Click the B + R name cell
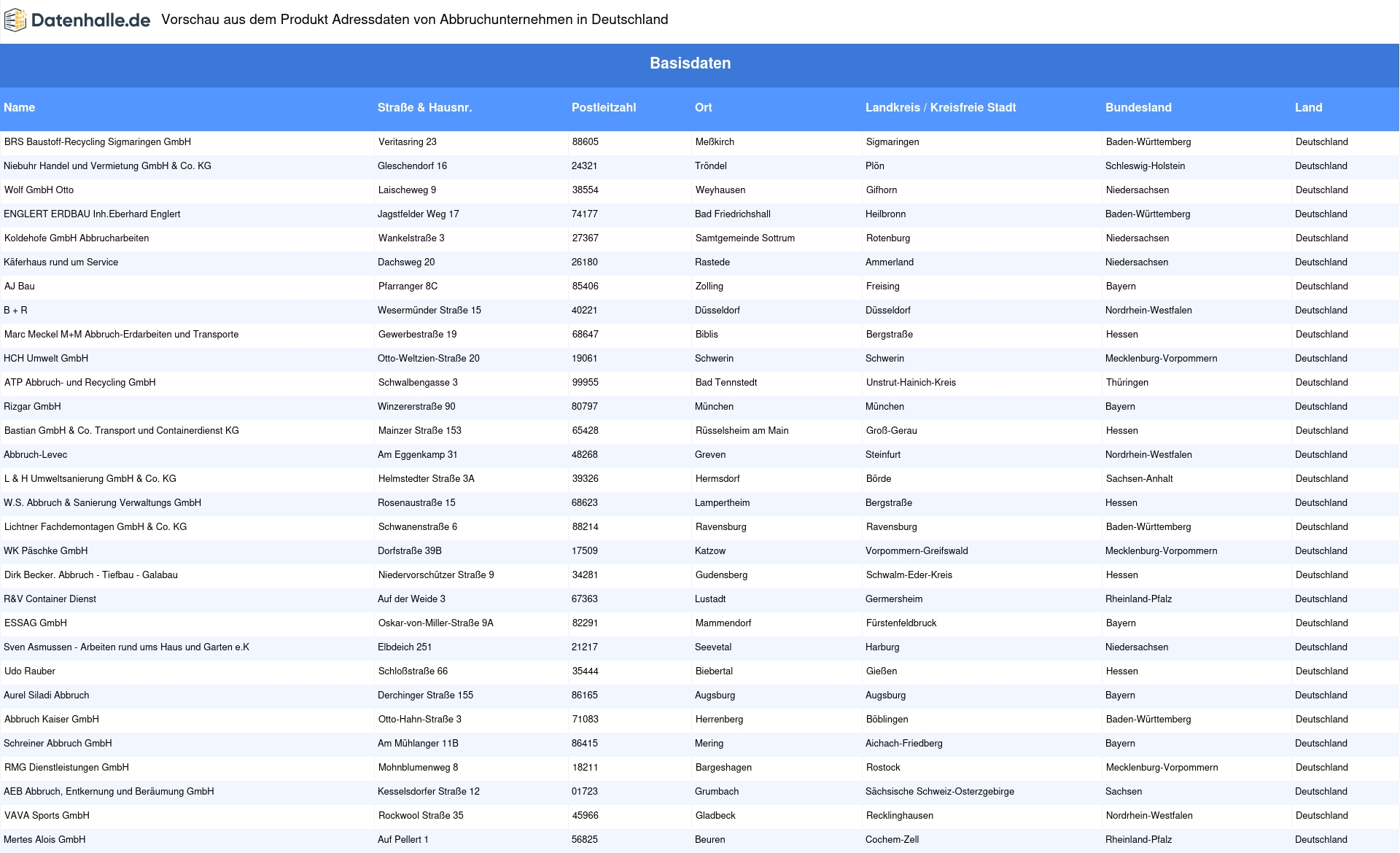The image size is (1400, 853). click(16, 311)
